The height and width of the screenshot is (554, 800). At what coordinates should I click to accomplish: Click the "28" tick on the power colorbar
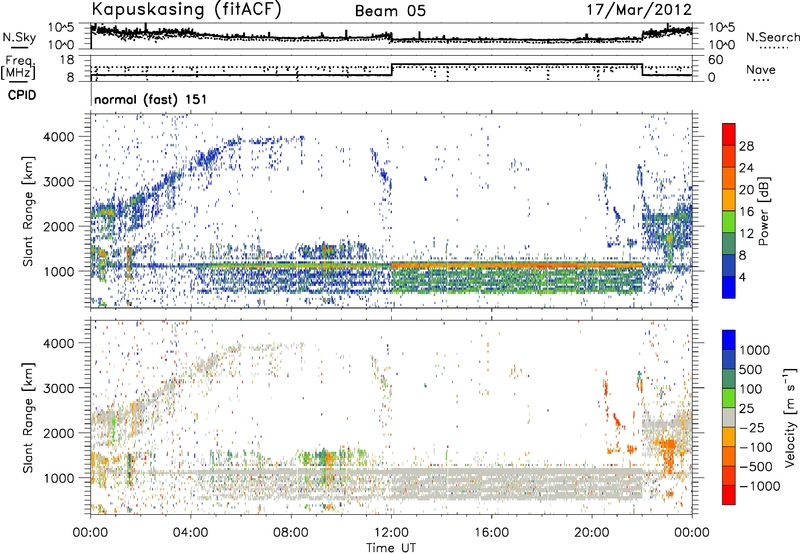coord(746,146)
